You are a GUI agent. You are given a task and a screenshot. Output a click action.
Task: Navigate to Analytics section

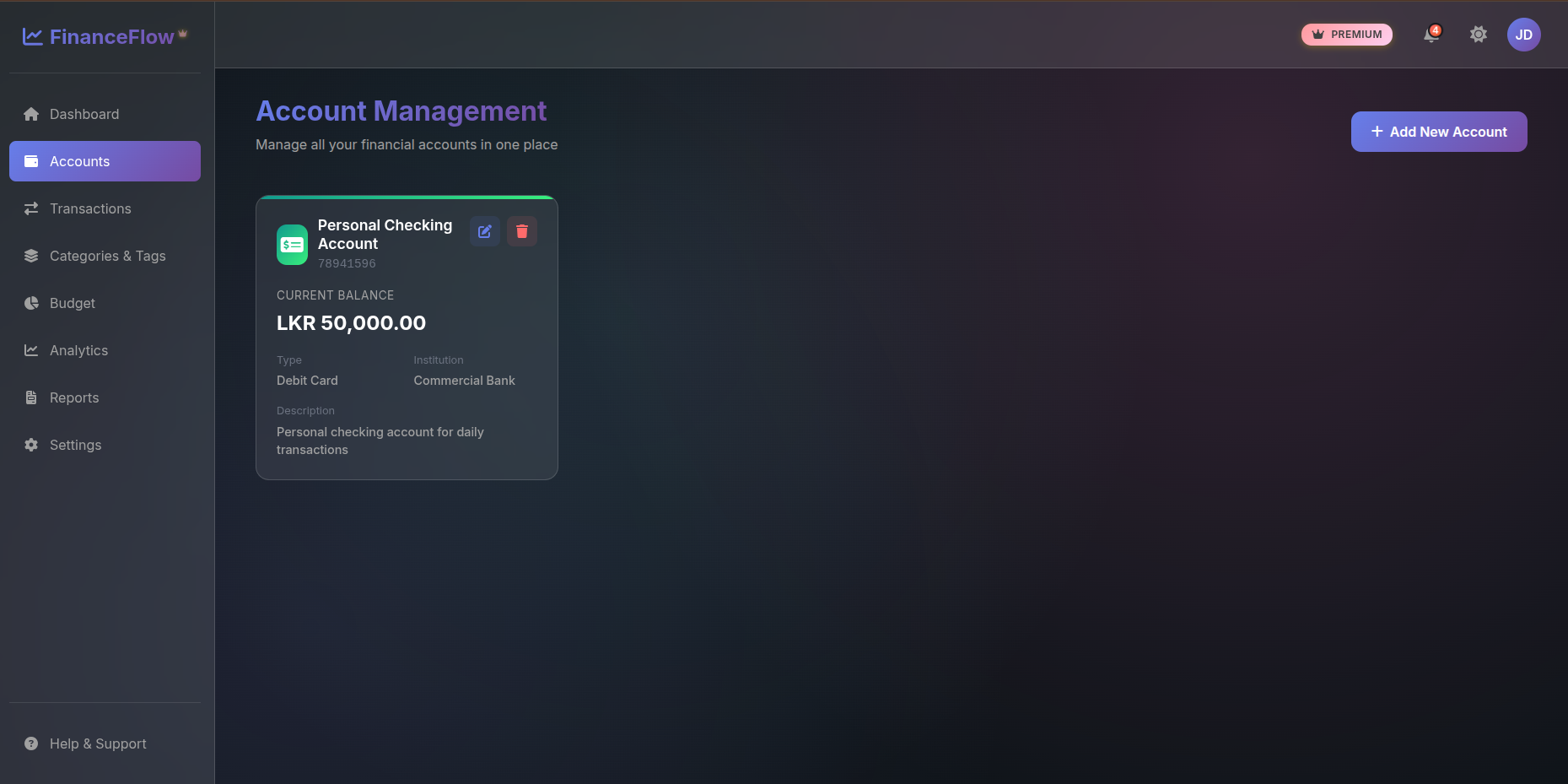[x=78, y=350]
